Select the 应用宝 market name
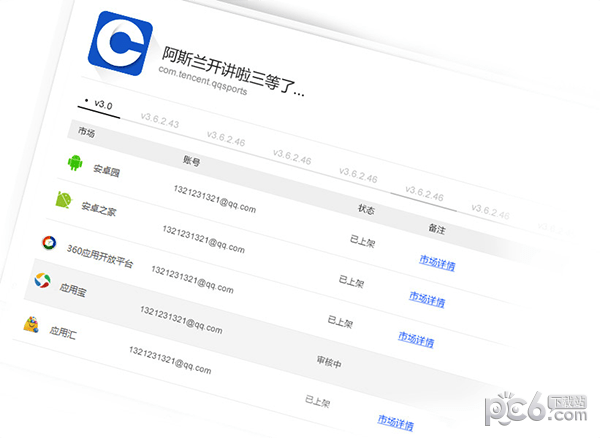Image resolution: width=600 pixels, height=438 pixels. pos(73,290)
